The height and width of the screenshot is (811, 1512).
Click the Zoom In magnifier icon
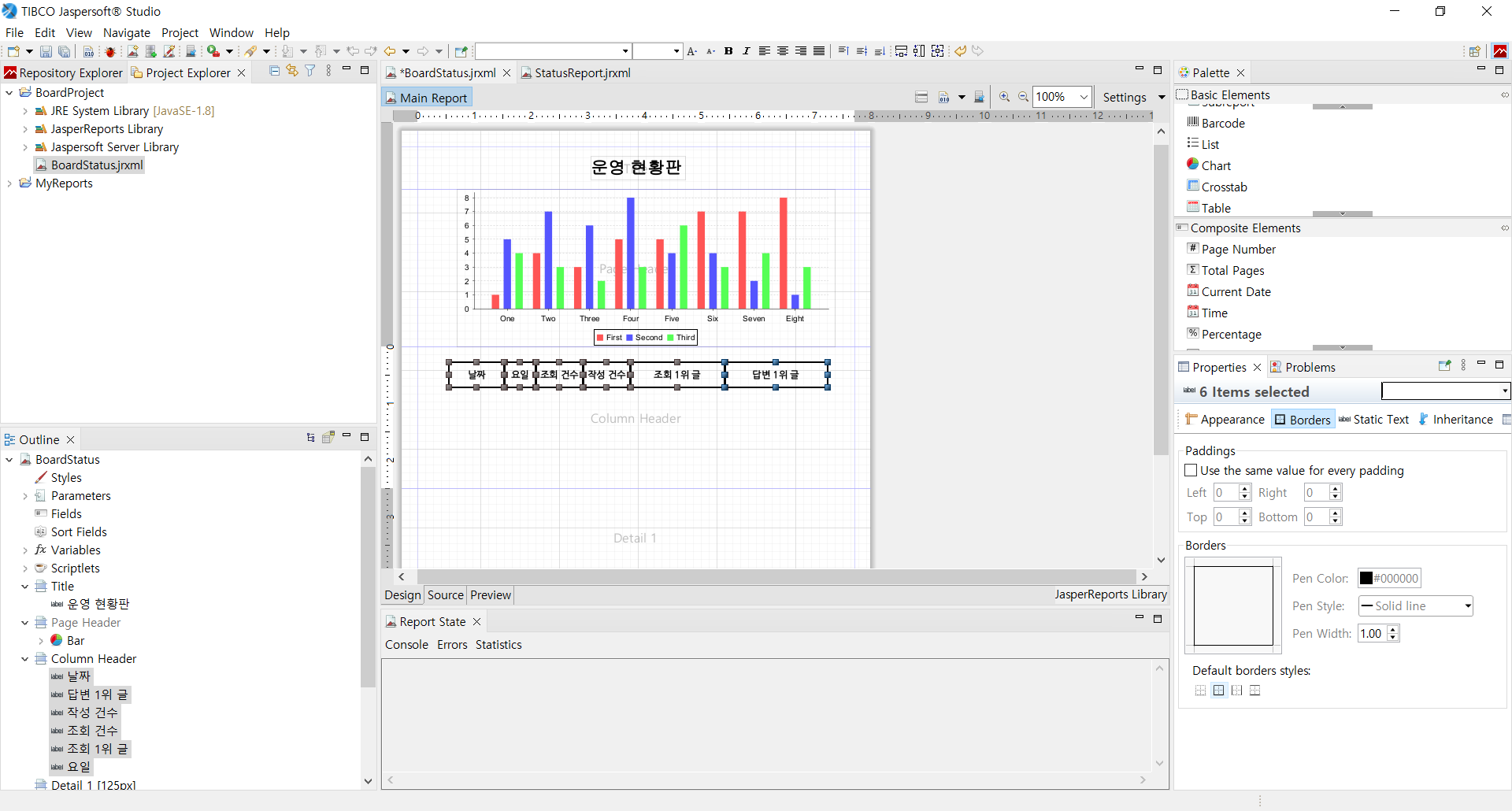pyautogui.click(x=1005, y=97)
